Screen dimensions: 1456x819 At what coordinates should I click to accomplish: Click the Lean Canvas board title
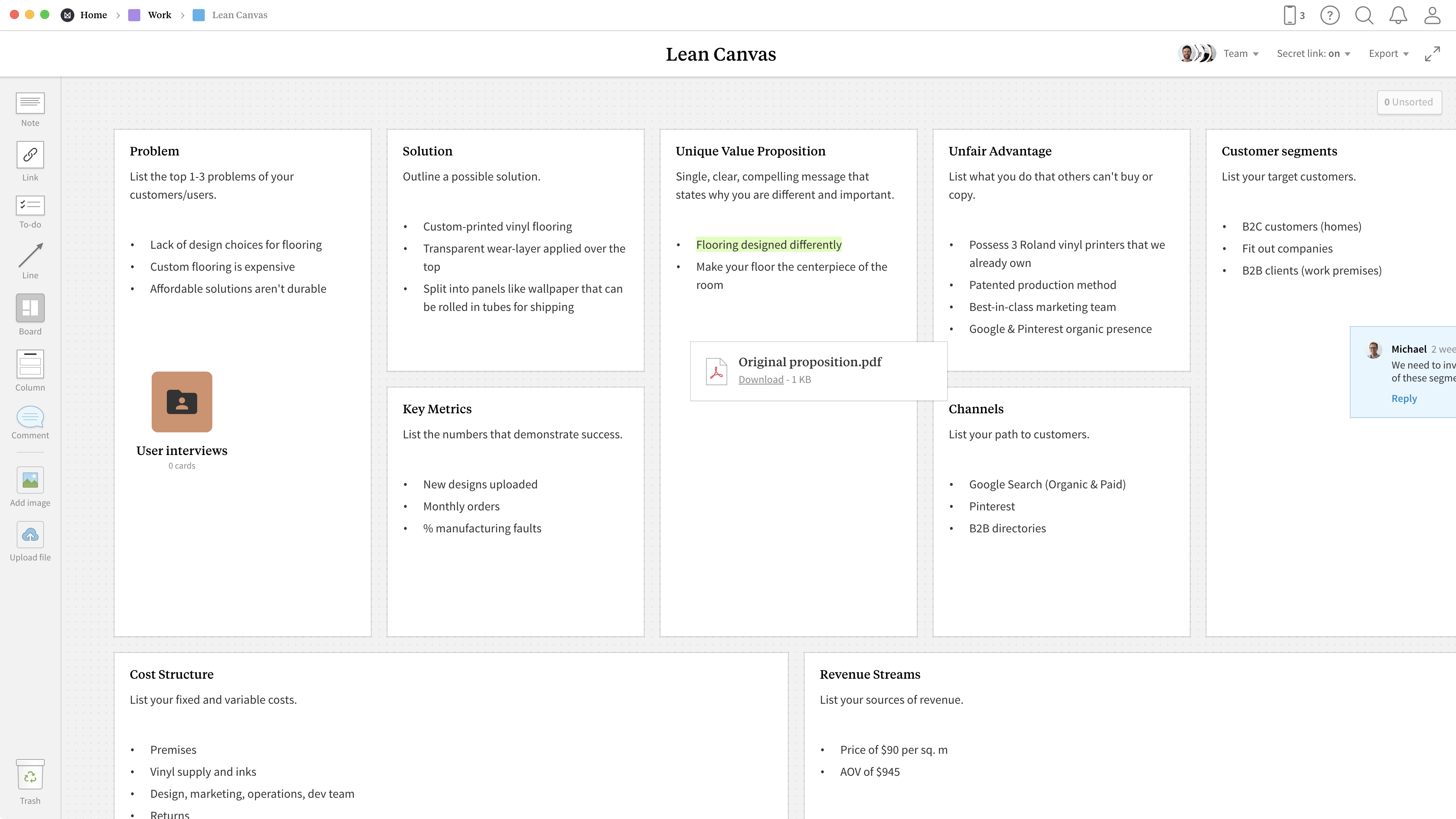[721, 54]
